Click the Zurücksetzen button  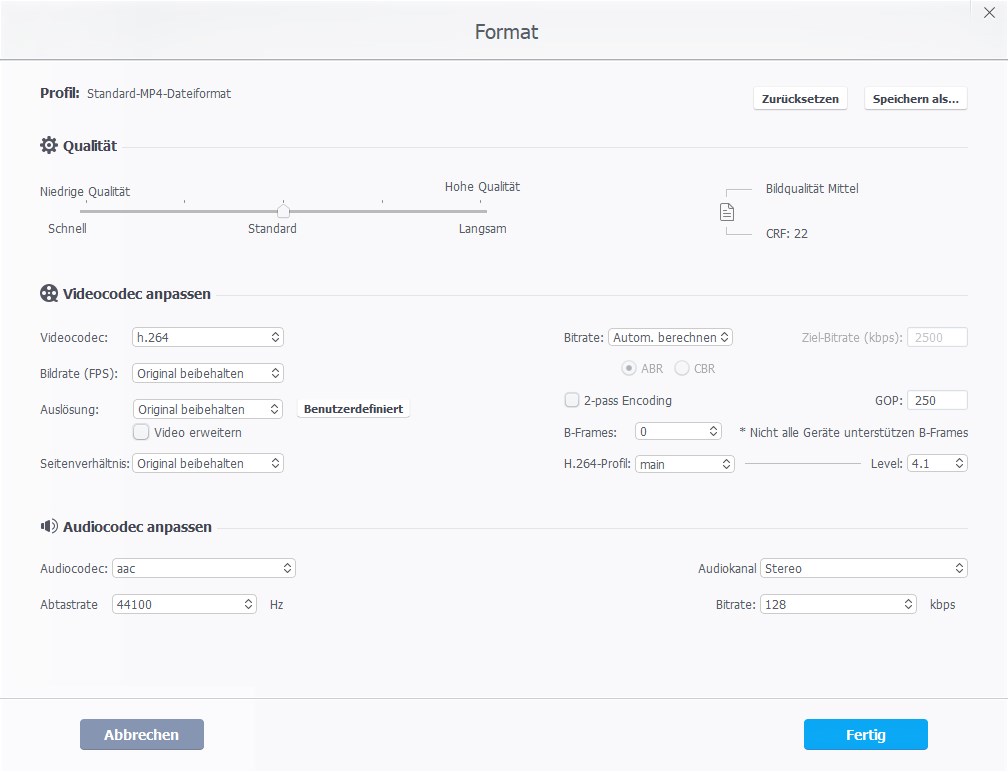(x=800, y=99)
